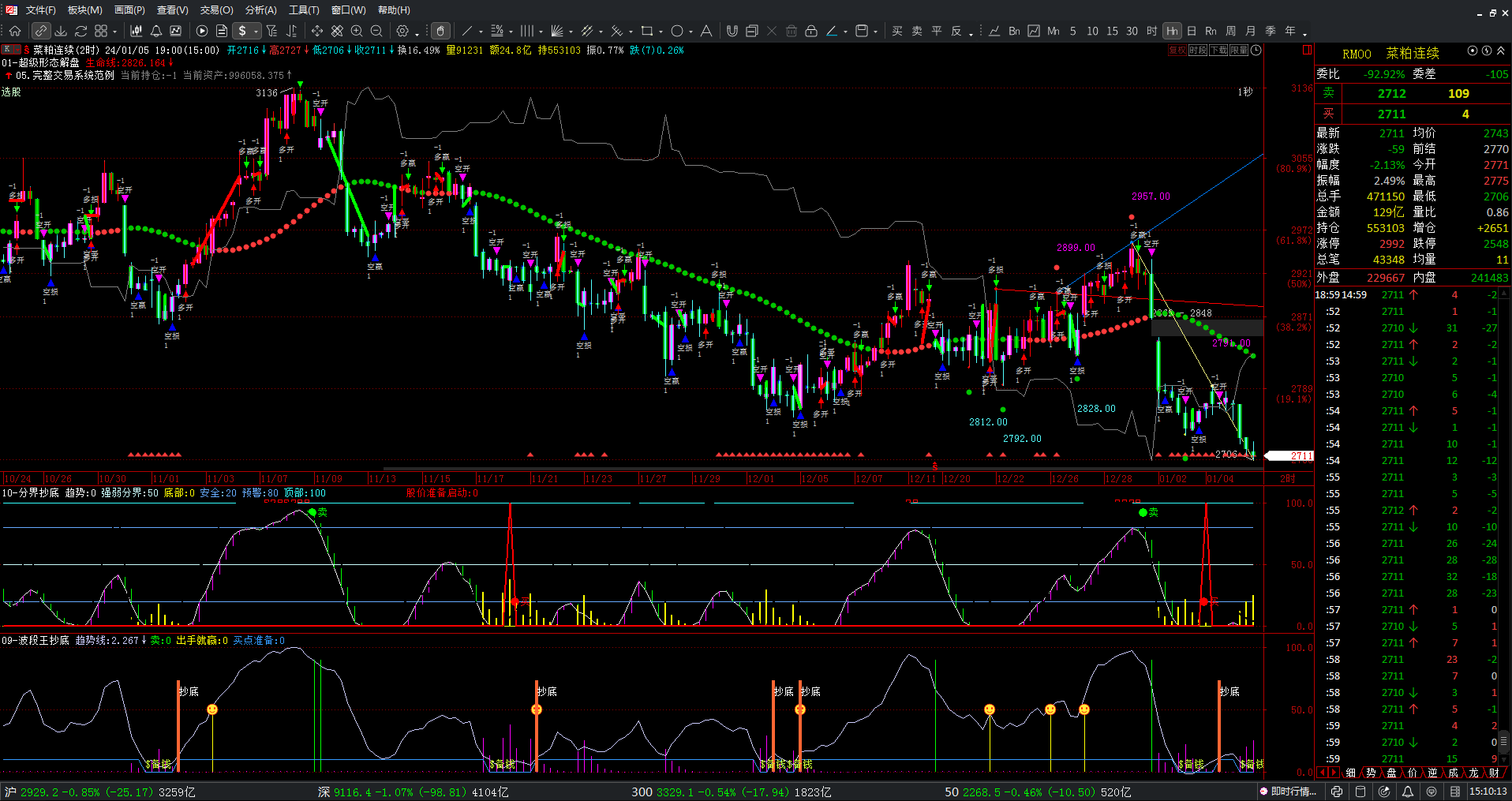
Task: Expand the rectangle shape dropdown arrow
Action: pos(661,32)
